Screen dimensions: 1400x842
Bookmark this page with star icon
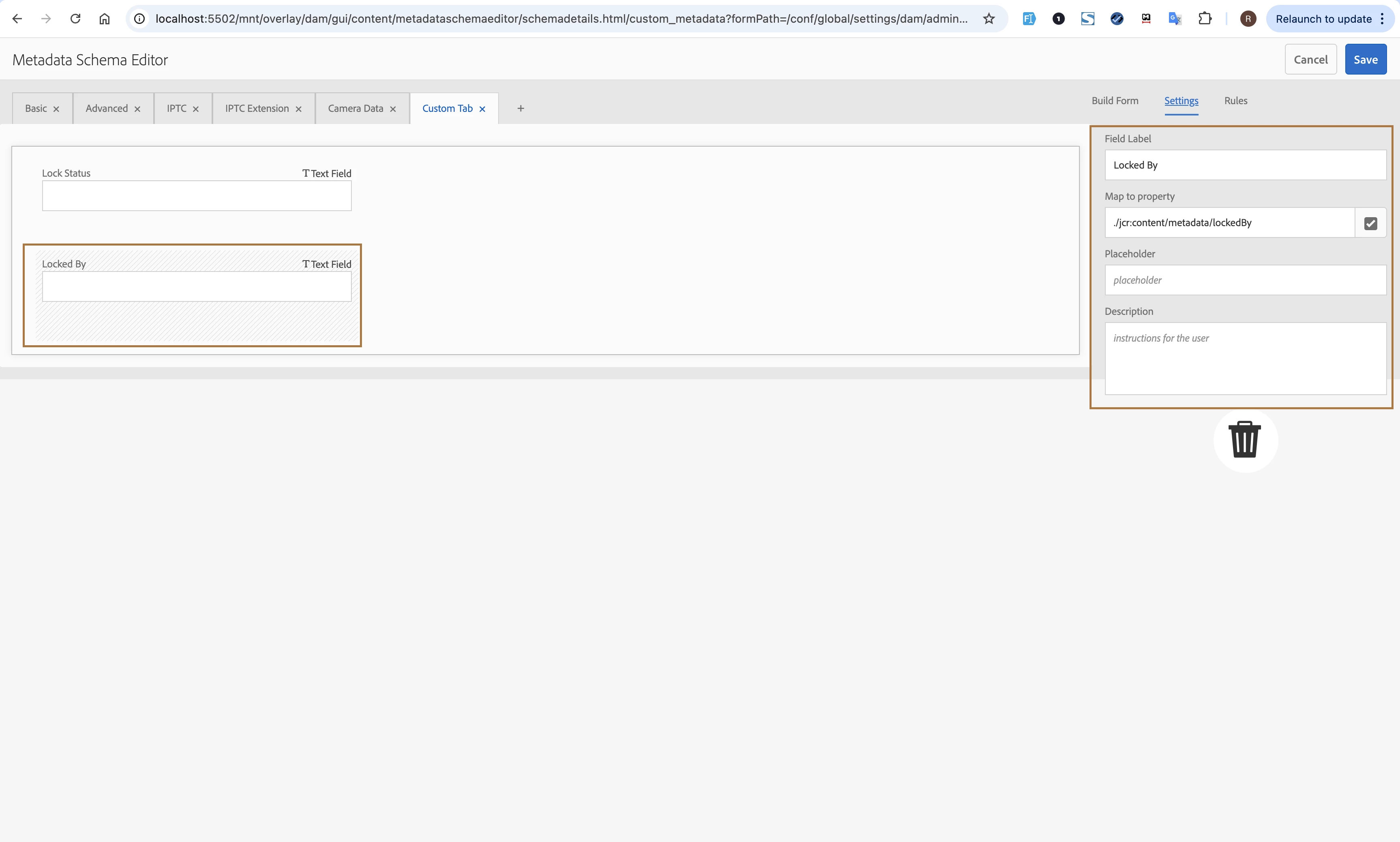[x=989, y=19]
